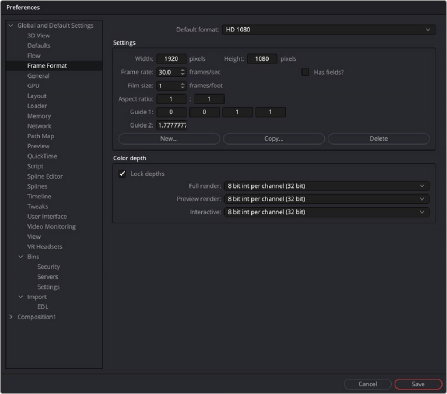Collapse the Bins tree node
The image size is (447, 394).
pyautogui.click(x=21, y=257)
